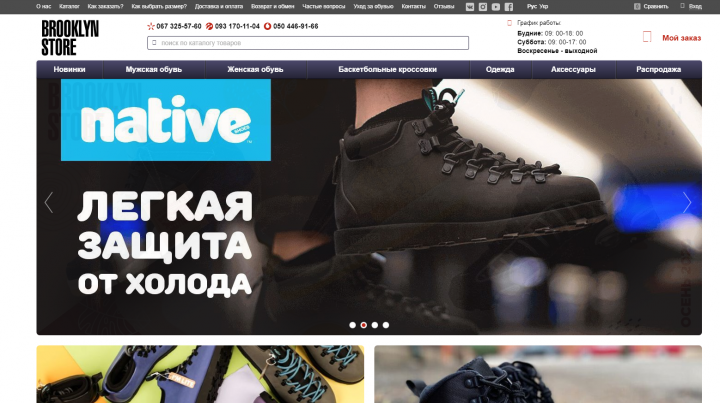Open the Женская обувь menu
720x403 pixels.
coord(255,69)
